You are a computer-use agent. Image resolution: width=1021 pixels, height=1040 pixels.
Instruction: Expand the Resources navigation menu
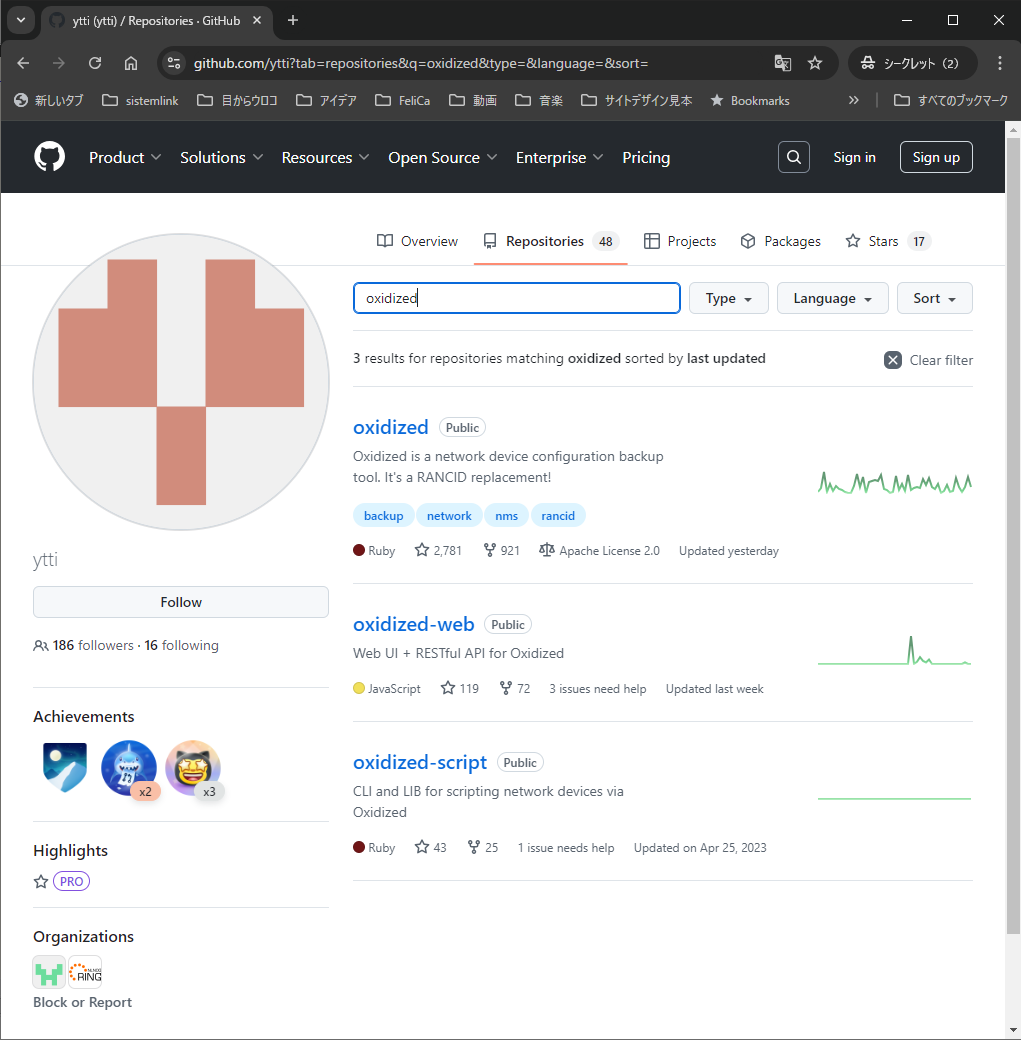325,157
